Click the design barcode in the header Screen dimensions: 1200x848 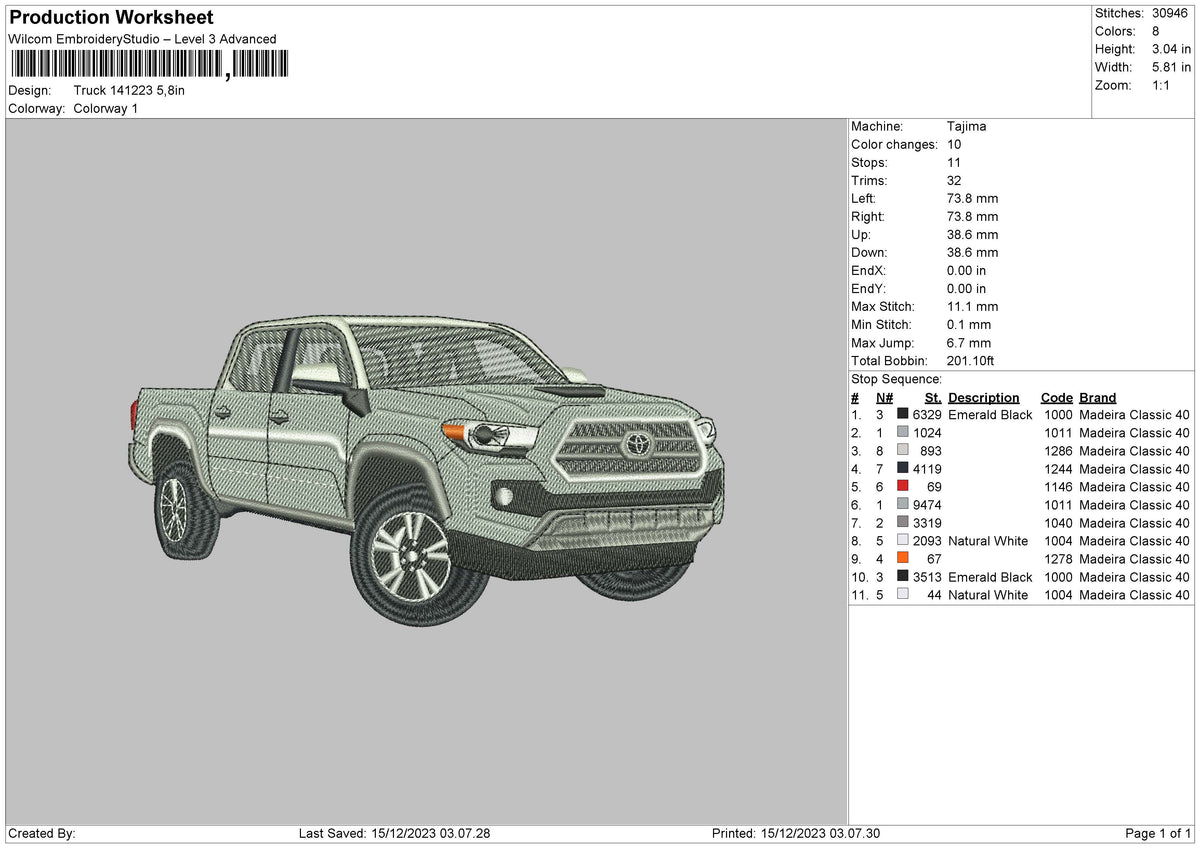(x=149, y=66)
